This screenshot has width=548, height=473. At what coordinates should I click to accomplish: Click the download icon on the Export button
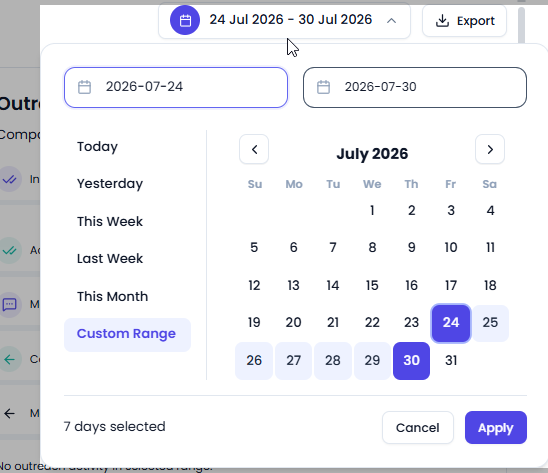coord(442,21)
